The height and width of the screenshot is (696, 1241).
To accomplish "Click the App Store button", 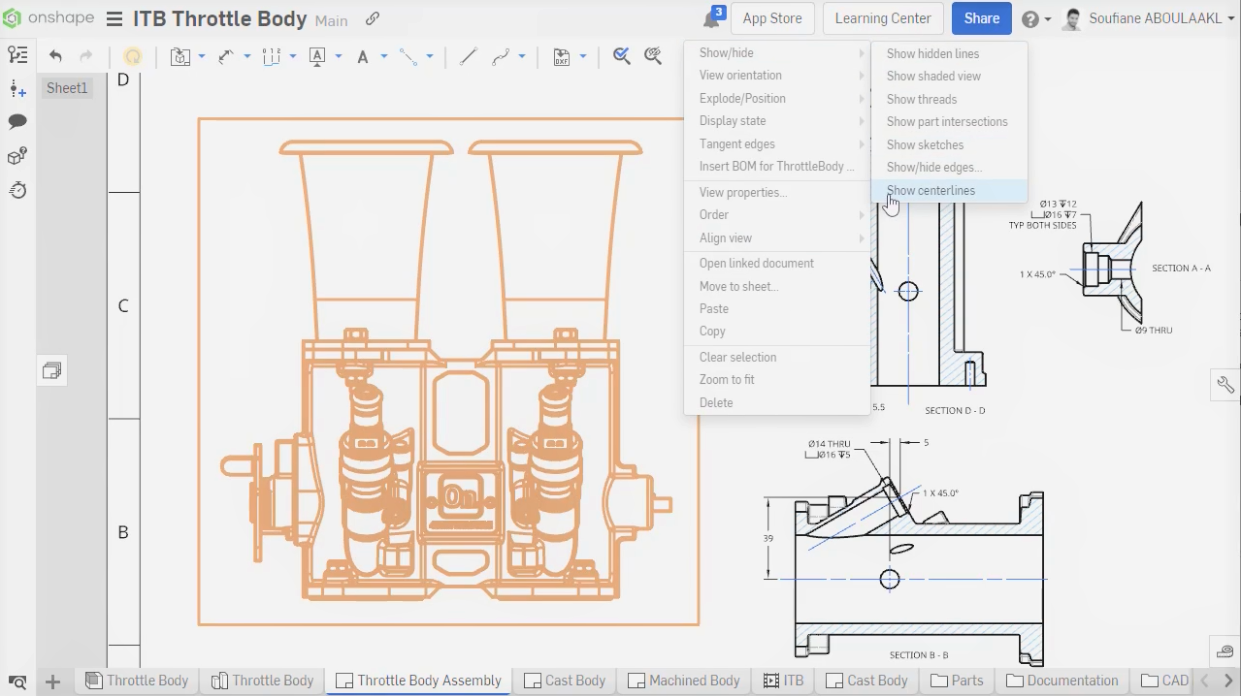I will coord(772,18).
